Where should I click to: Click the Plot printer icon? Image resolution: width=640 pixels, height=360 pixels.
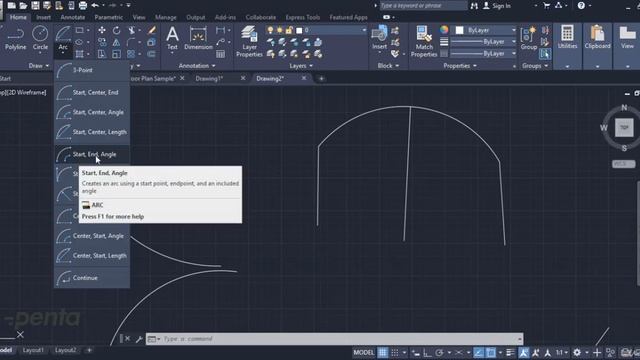coord(83,5)
